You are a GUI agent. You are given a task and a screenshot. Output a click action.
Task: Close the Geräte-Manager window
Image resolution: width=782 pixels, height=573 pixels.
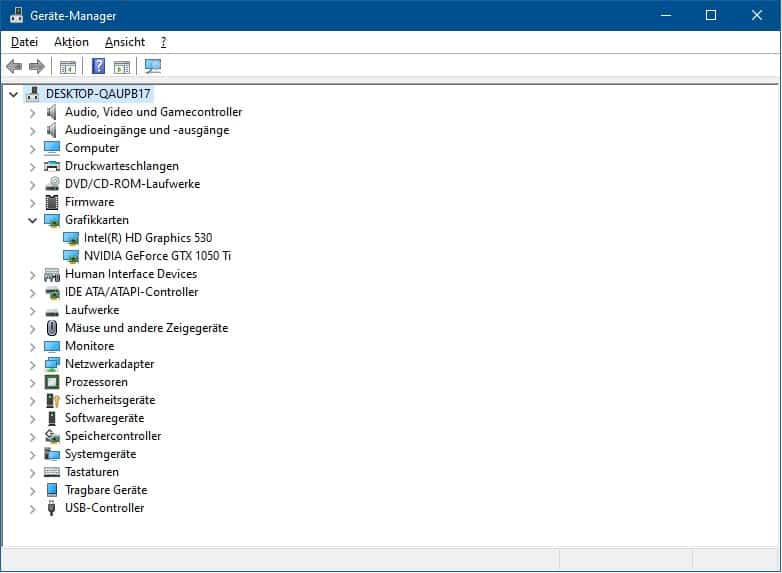click(756, 15)
